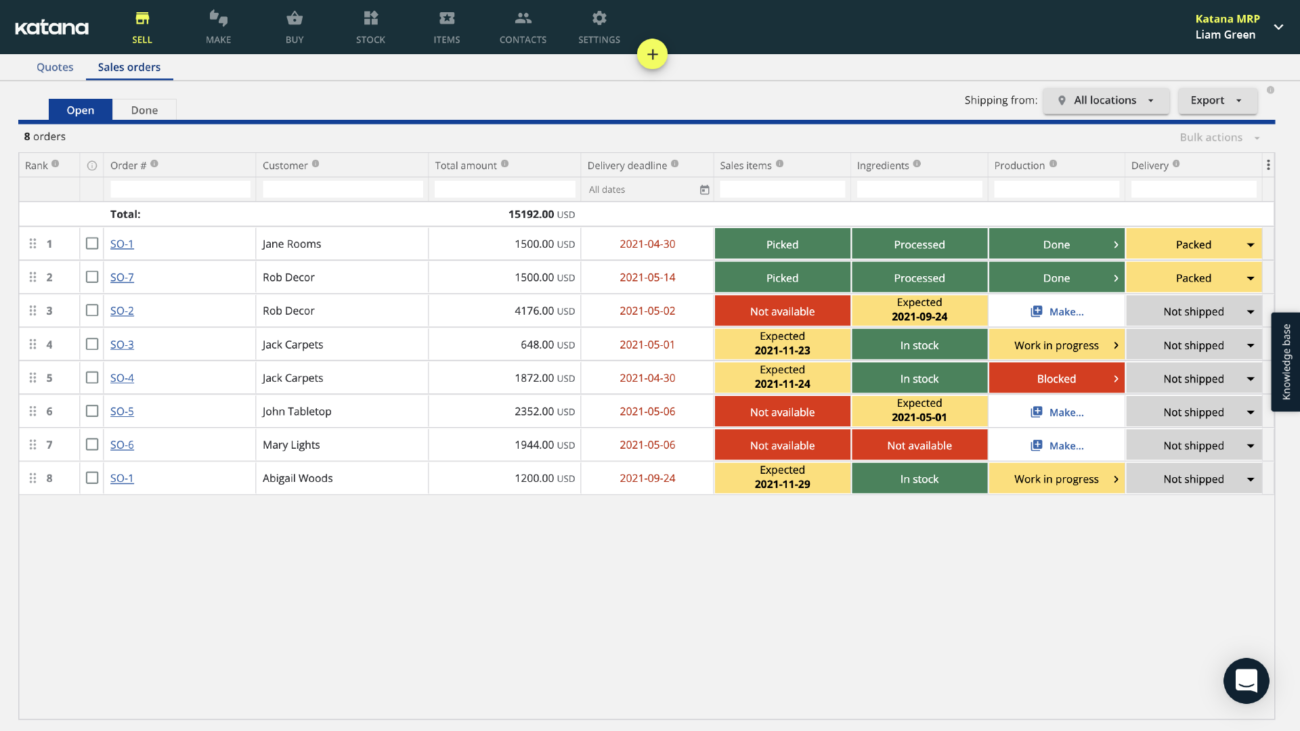Screen dimensions: 1300x731
Task: Open the Items module
Action: pos(446,26)
